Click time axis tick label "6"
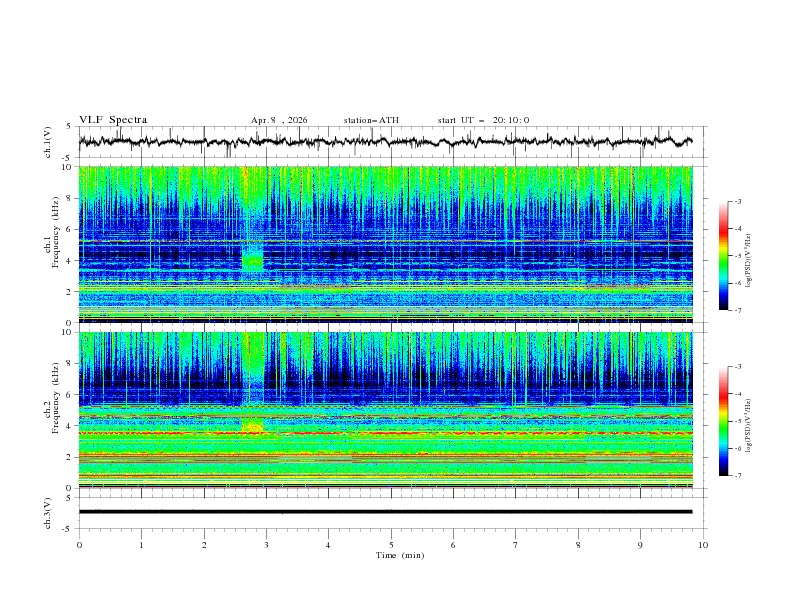Screen dimensions: 792x612 453,545
